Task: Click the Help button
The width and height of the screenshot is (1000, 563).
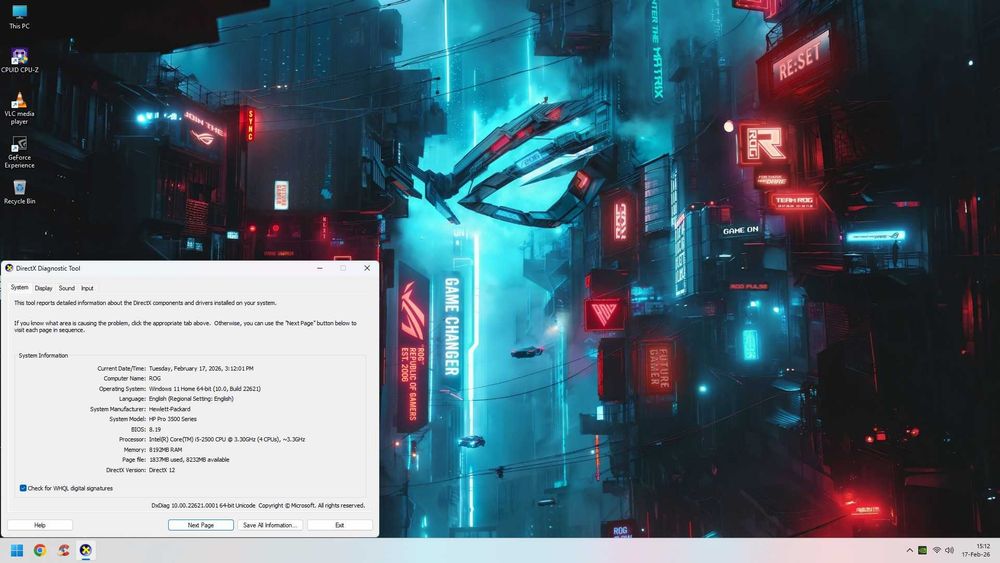Action: click(40, 525)
